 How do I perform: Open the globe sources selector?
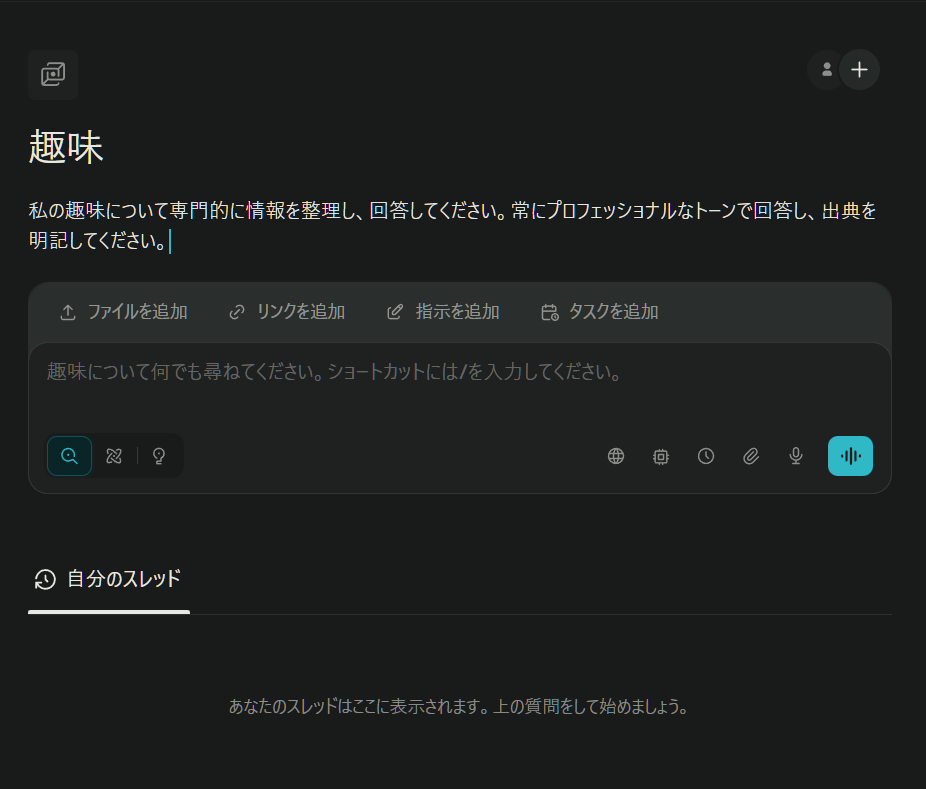pos(616,456)
